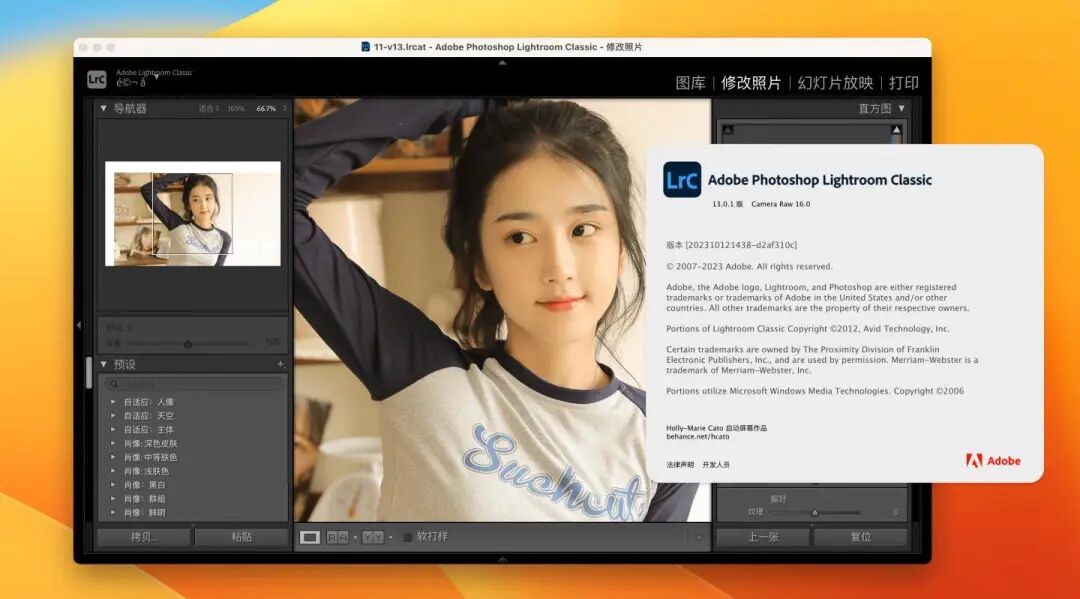Click the 上一张 button
The width and height of the screenshot is (1080, 599).
point(763,537)
